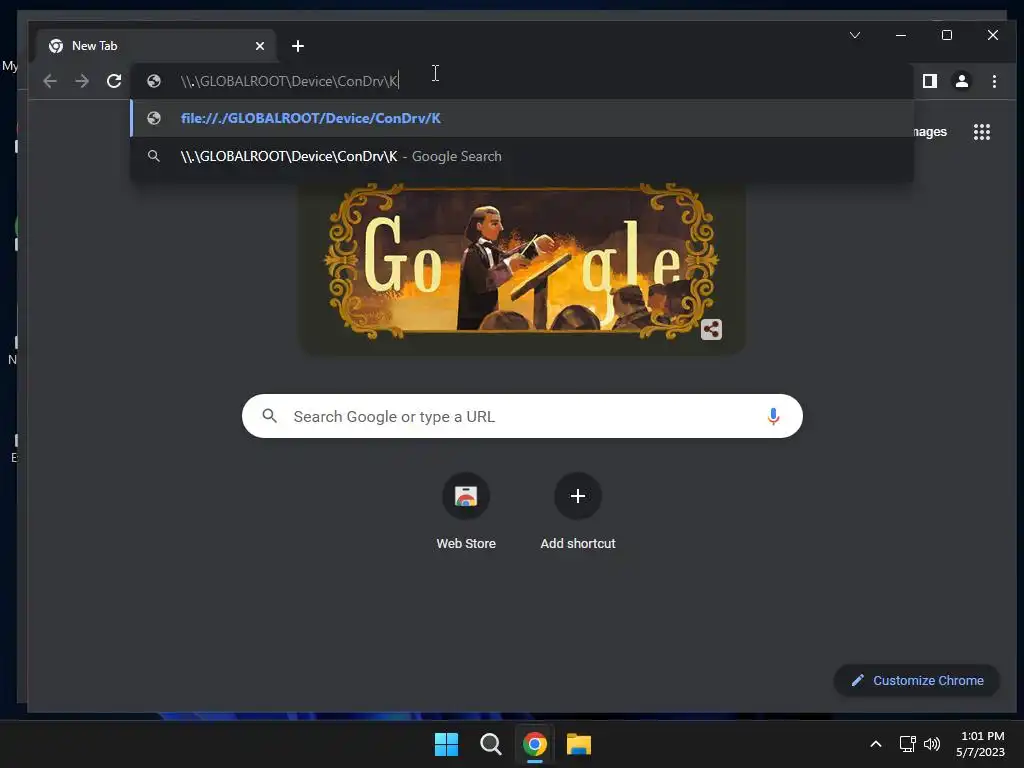Close the New Tab tab
The image size is (1024, 768).
260,46
